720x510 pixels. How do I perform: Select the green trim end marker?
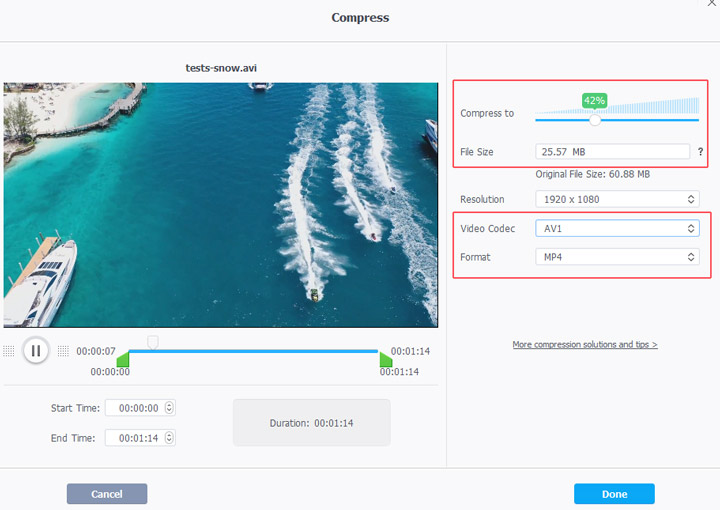386,359
